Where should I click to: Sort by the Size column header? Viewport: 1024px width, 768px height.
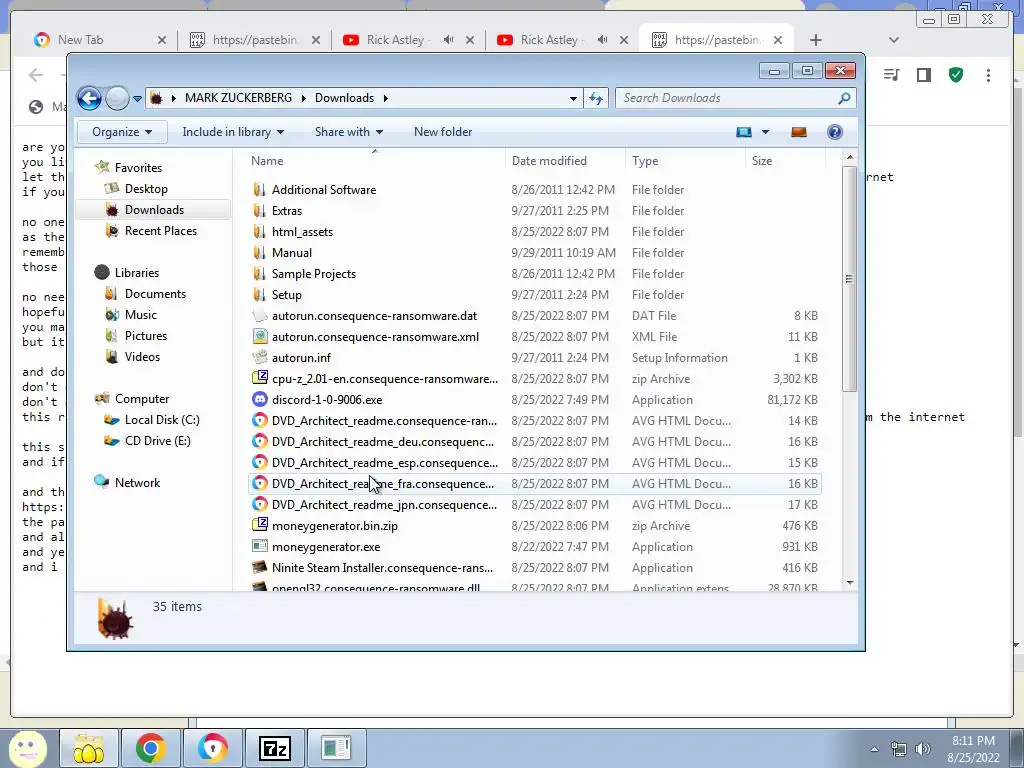pos(761,161)
